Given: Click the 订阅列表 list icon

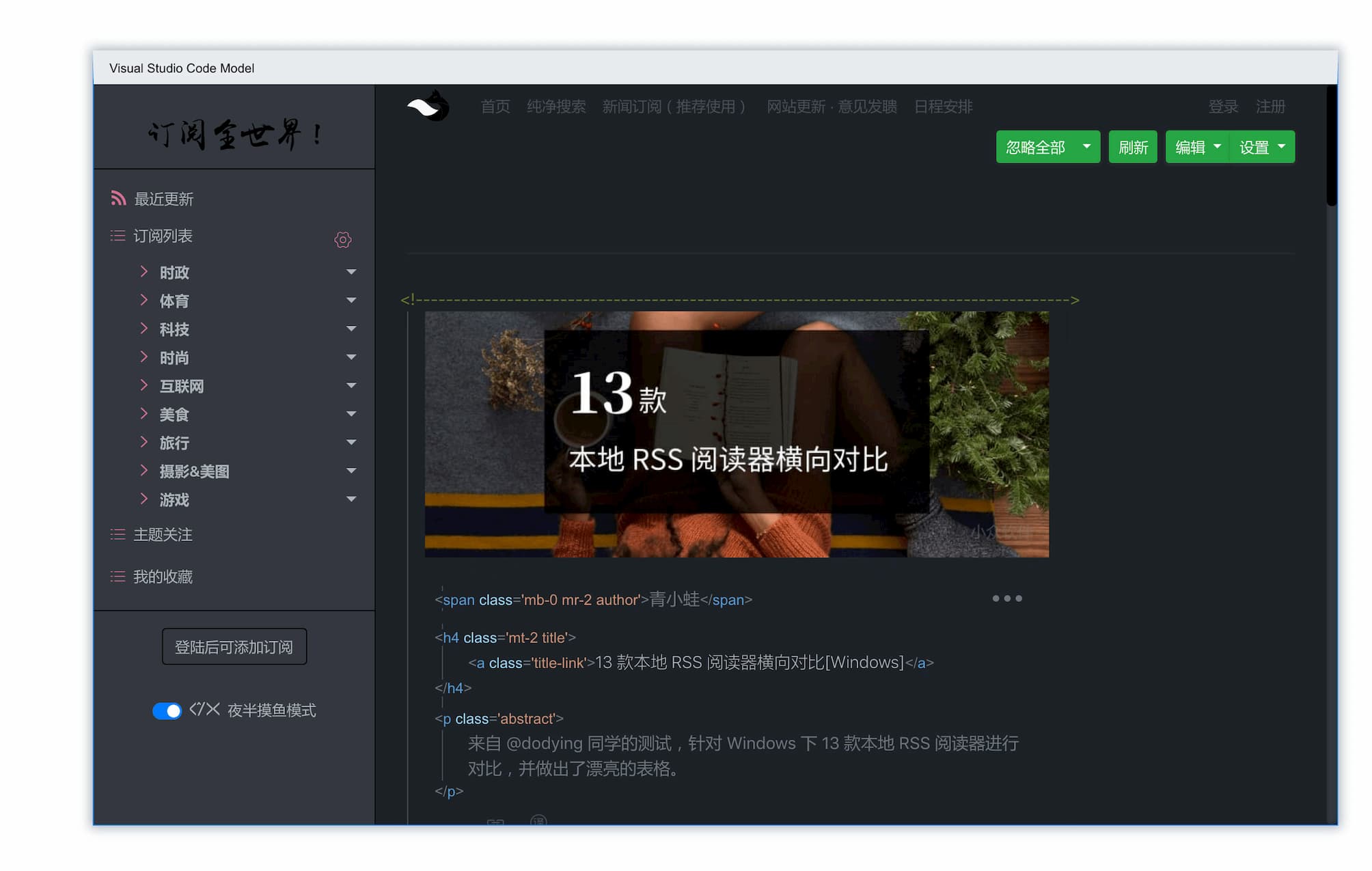Looking at the screenshot, I should click(118, 236).
